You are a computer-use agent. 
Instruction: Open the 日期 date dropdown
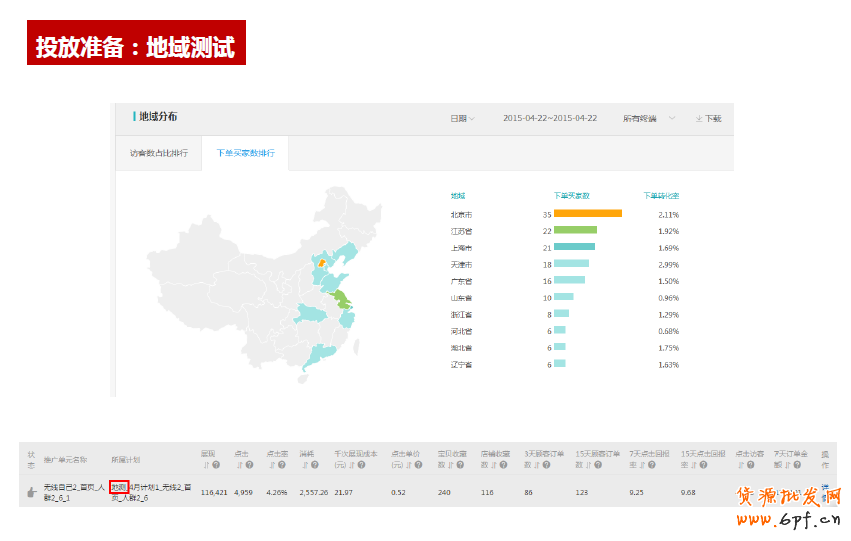[x=462, y=118]
